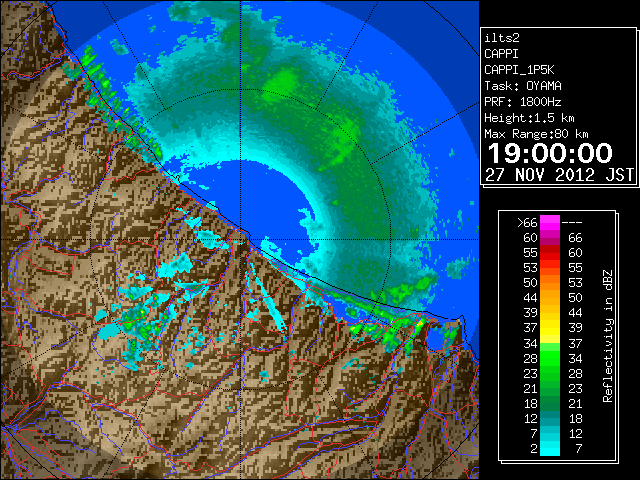Screen dimensions: 640x480
Task: Click the '>66' legend label
Action: [527, 223]
